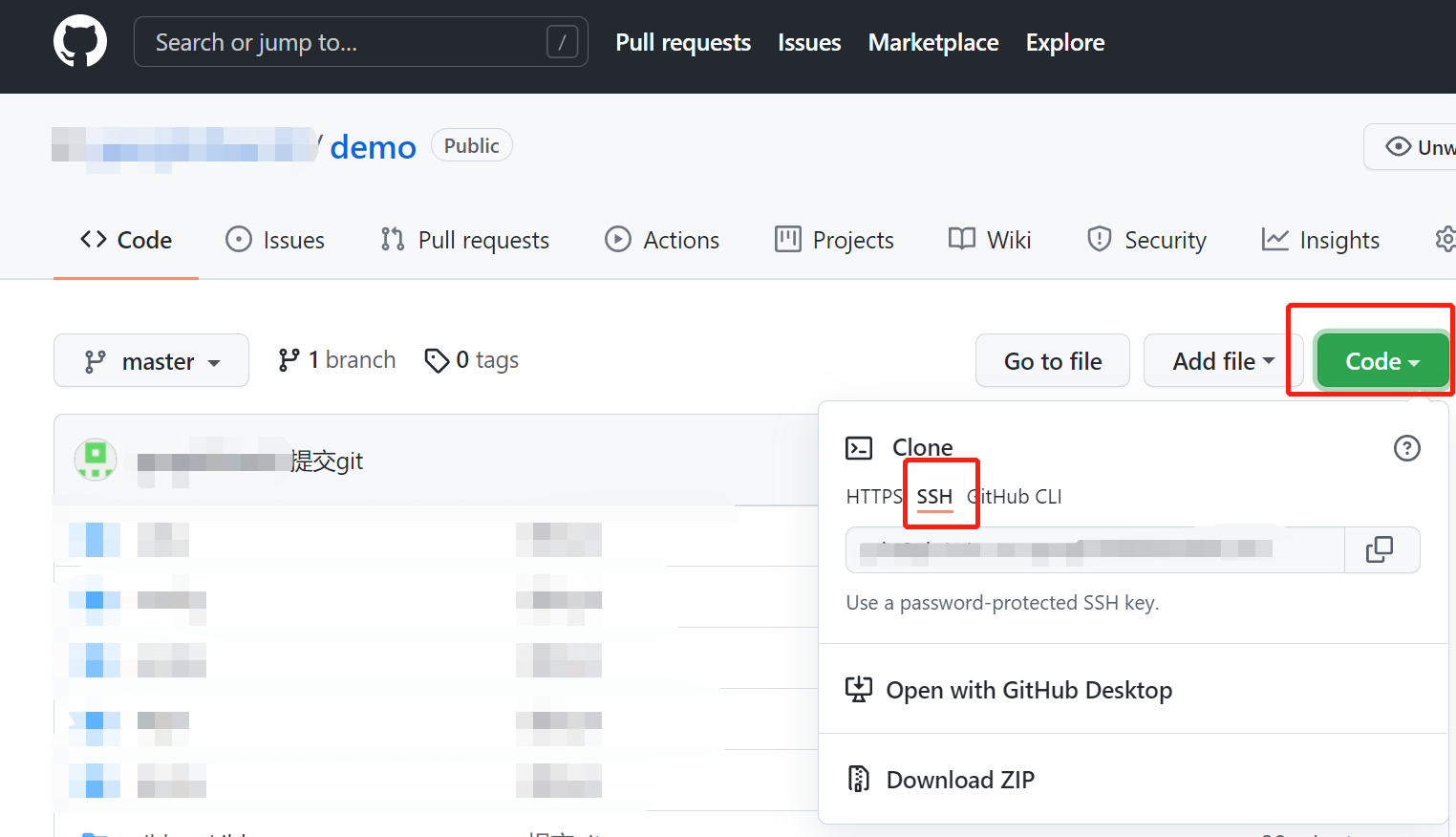Open Marketplace in the top navigation

932,42
